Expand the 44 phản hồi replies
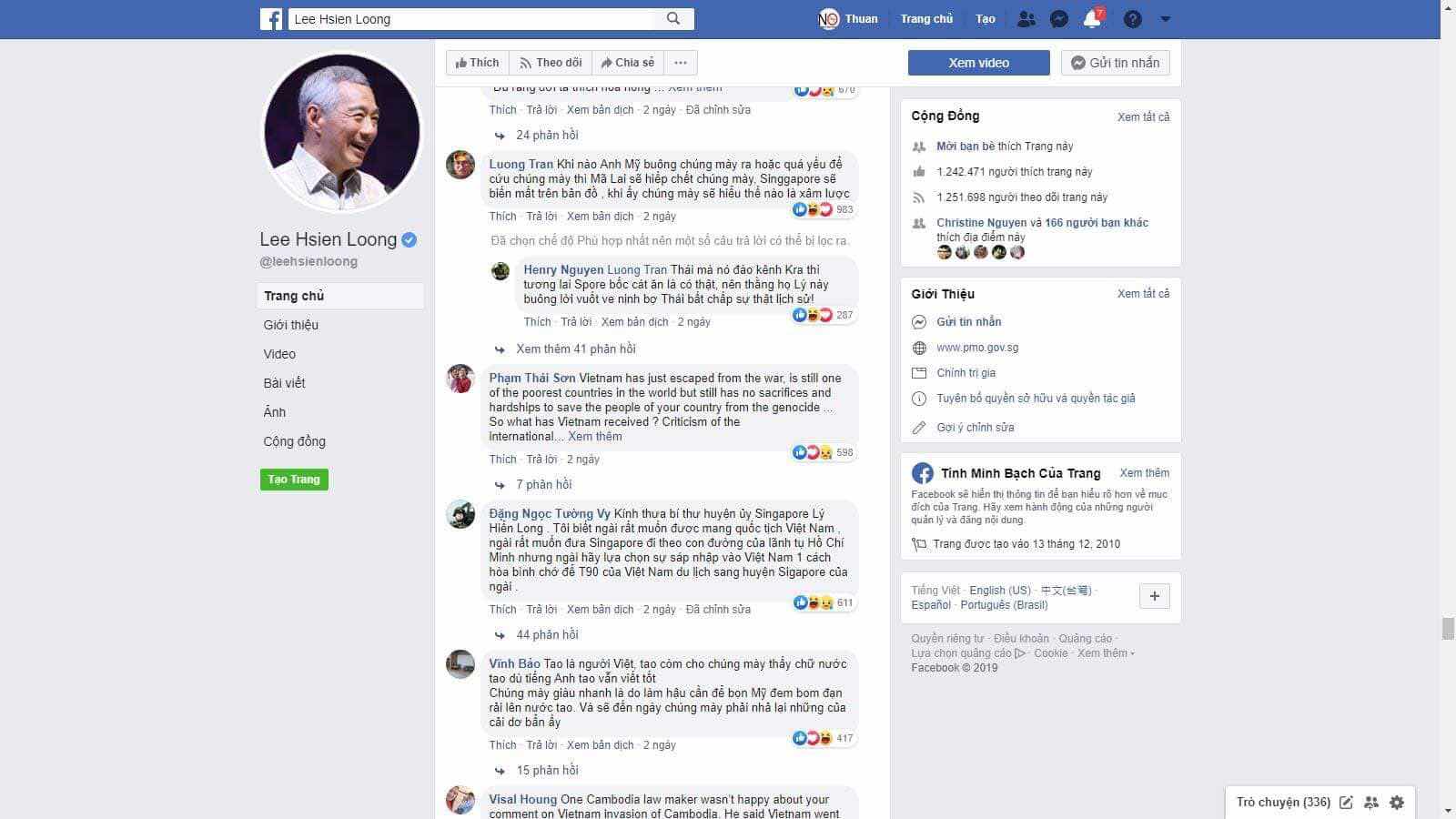 pos(547,634)
